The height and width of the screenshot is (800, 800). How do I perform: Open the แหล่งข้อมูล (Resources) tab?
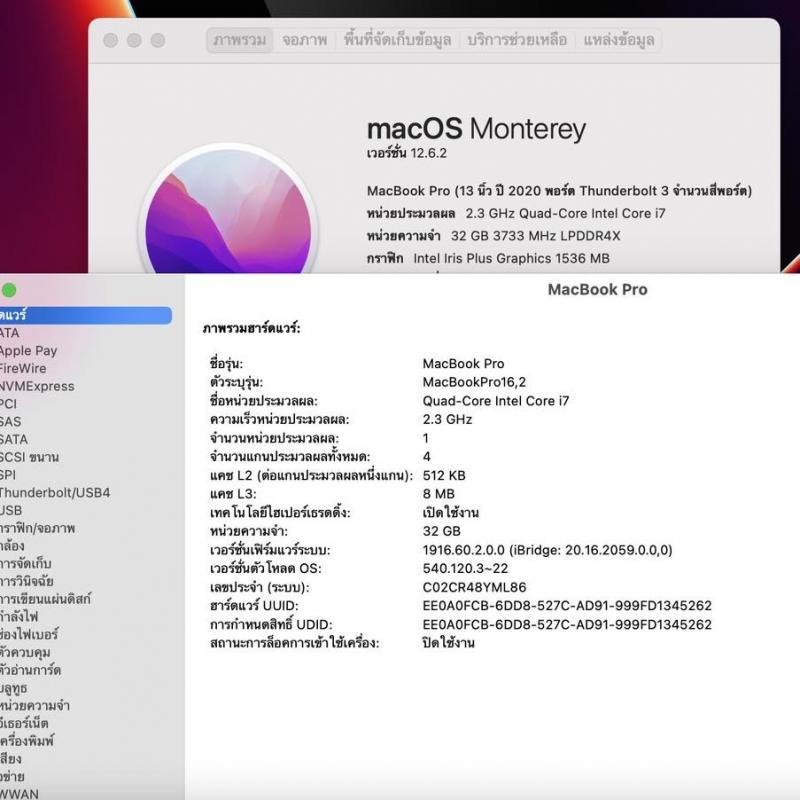tap(619, 40)
